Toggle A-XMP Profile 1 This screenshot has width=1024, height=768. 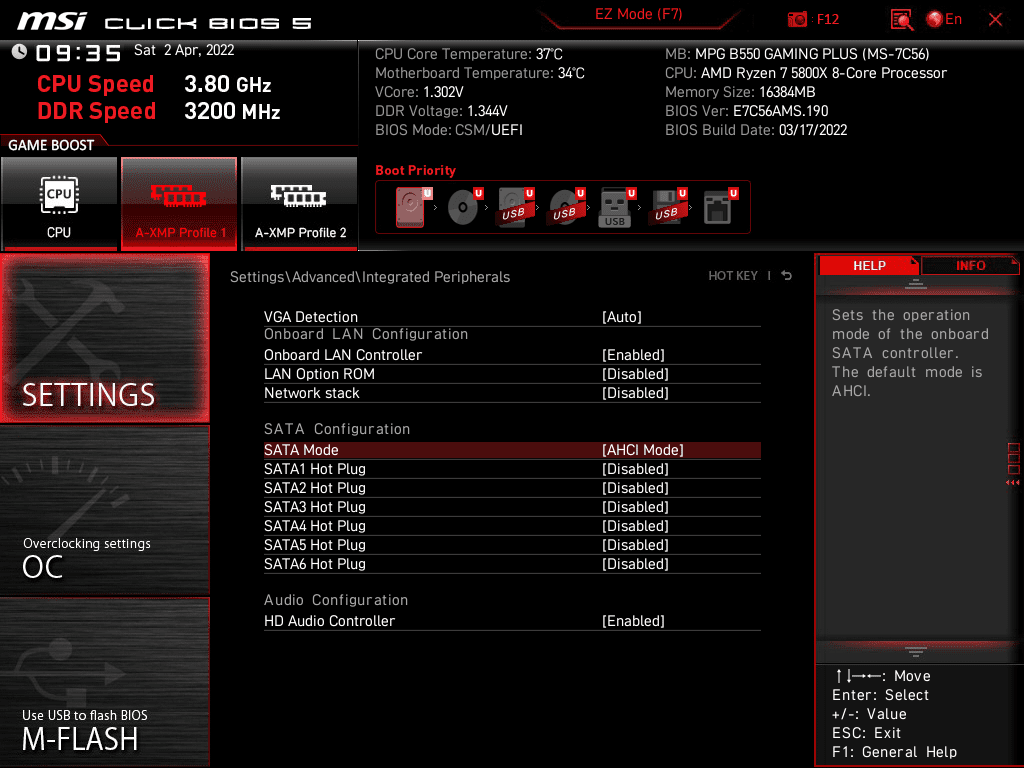point(179,203)
